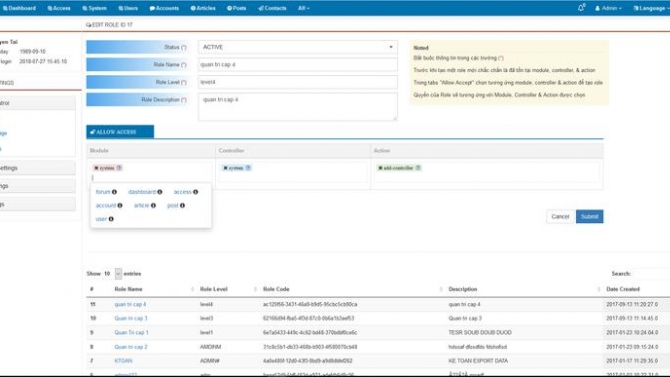Choose forum module from suggestions
Screen dimensions: 670x377
(x=103, y=192)
